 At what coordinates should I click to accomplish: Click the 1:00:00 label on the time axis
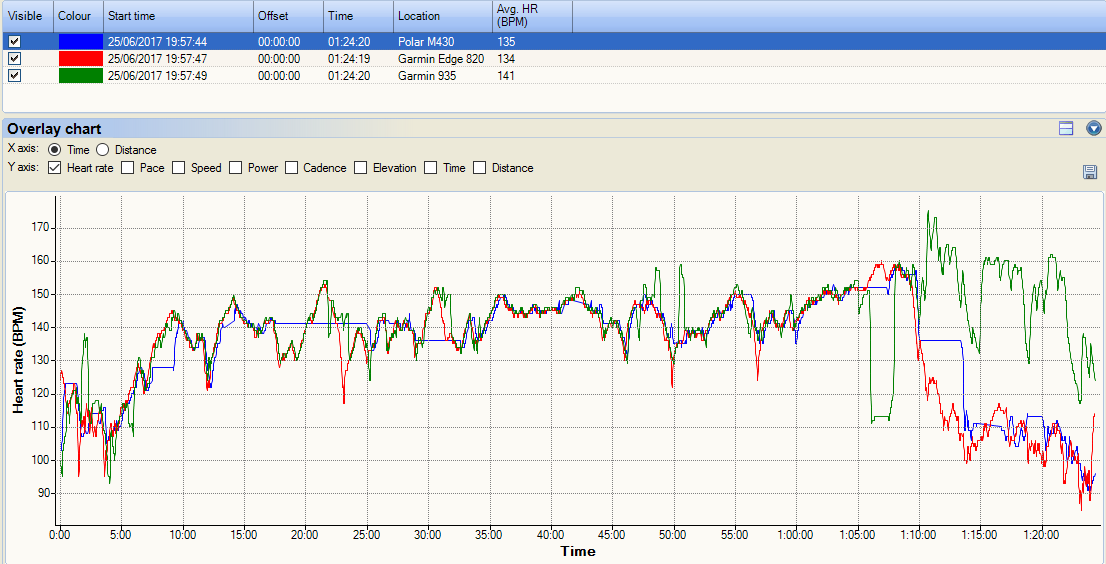coord(796,535)
